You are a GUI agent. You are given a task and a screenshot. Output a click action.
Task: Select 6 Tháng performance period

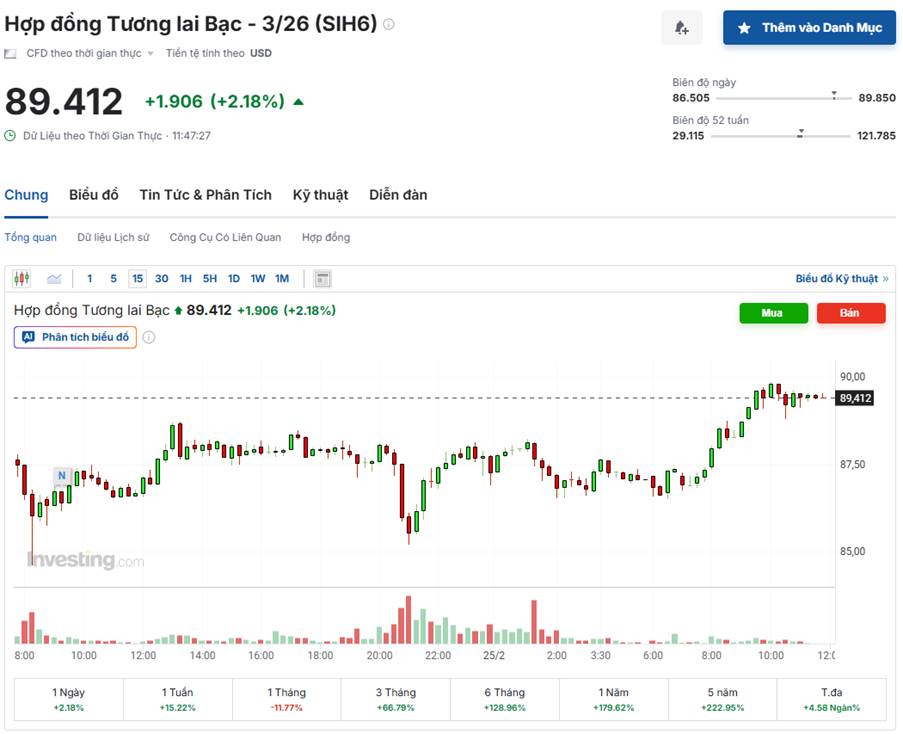[504, 699]
